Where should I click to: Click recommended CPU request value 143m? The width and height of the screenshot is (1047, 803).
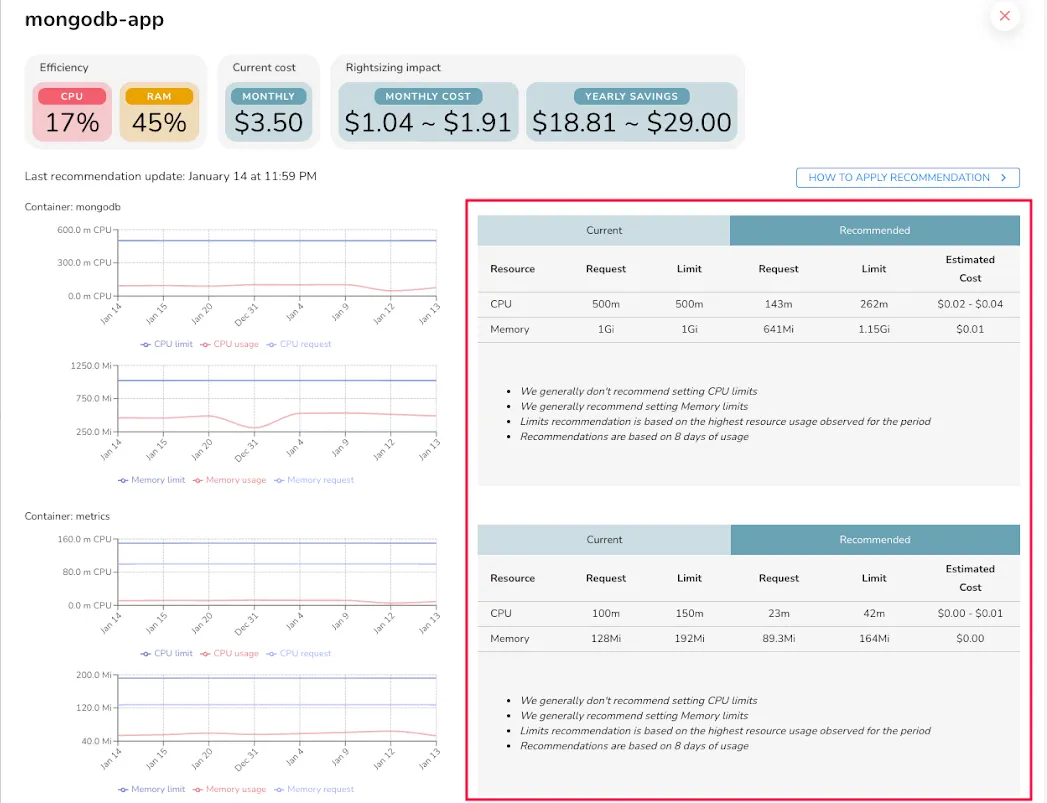[x=779, y=304]
